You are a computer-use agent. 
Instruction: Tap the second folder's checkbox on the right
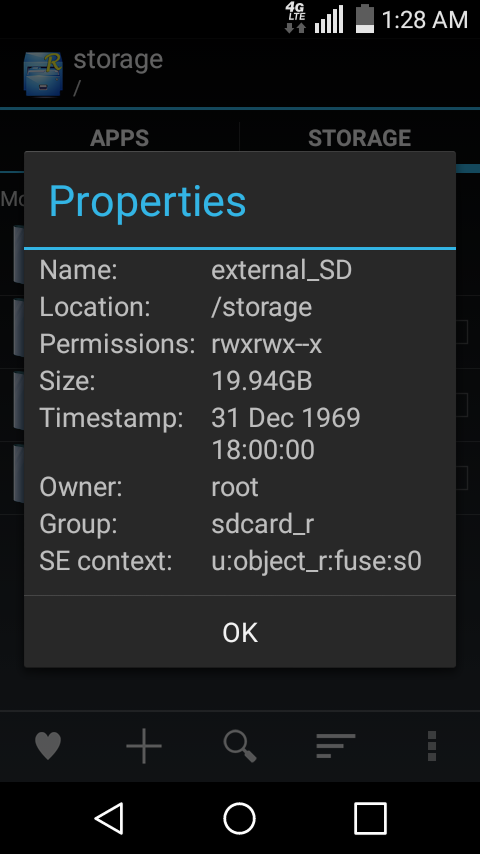click(x=461, y=405)
